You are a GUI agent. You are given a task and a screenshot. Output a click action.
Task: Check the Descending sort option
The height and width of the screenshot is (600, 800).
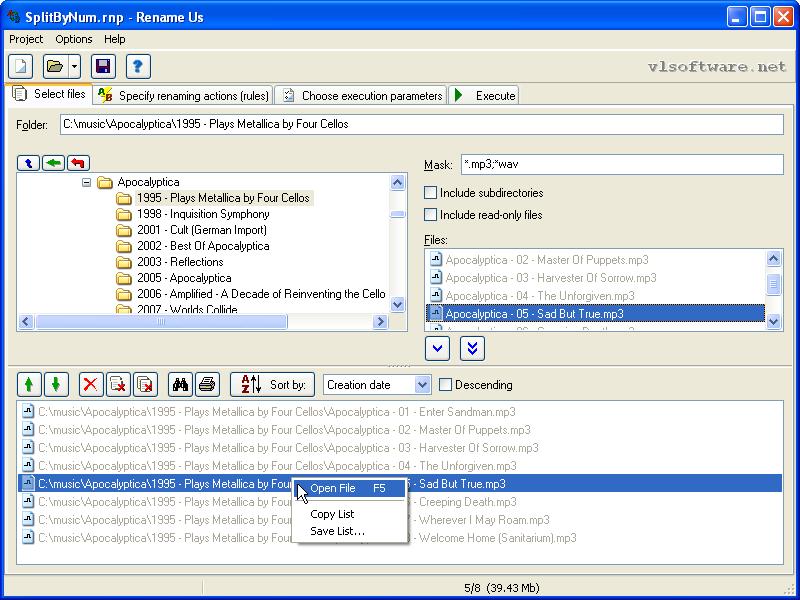click(x=446, y=385)
